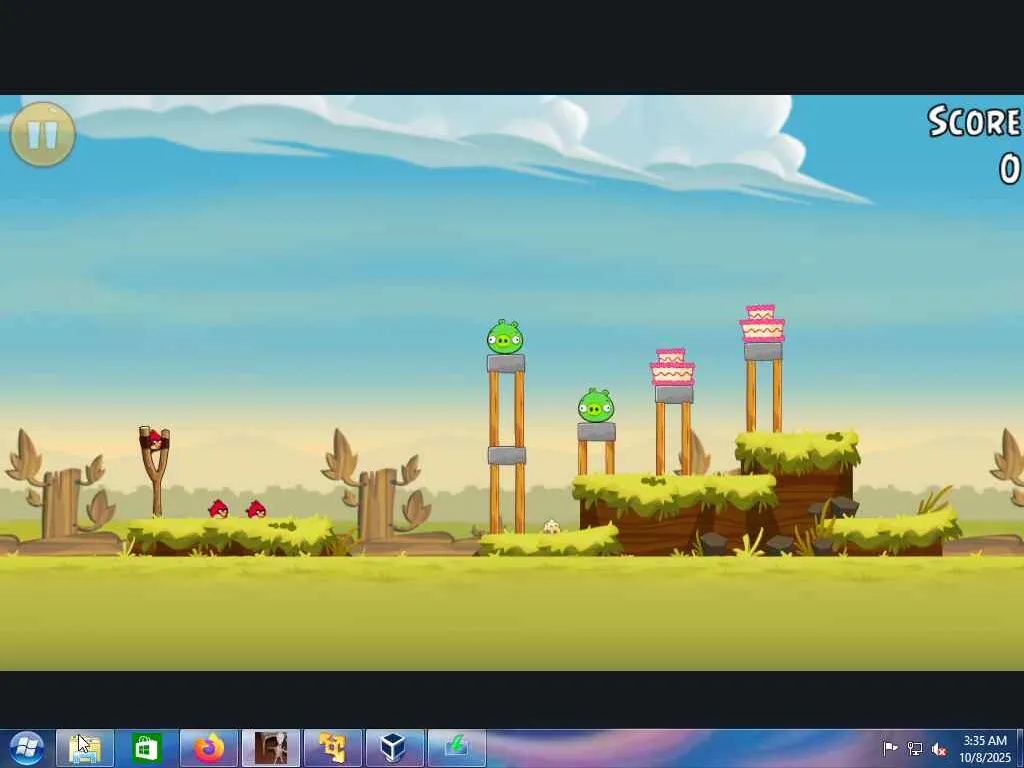Open the green Store app on taskbar
The width and height of the screenshot is (1024, 768).
pyautogui.click(x=146, y=748)
